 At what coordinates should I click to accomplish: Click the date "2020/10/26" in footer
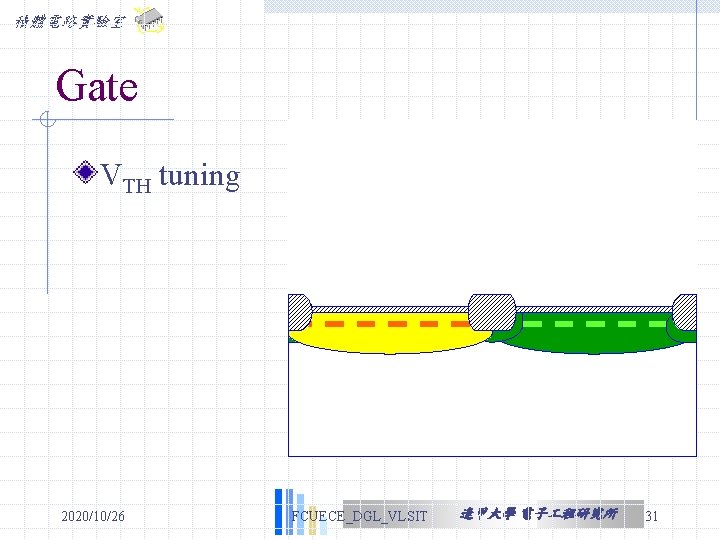pyautogui.click(x=93, y=516)
